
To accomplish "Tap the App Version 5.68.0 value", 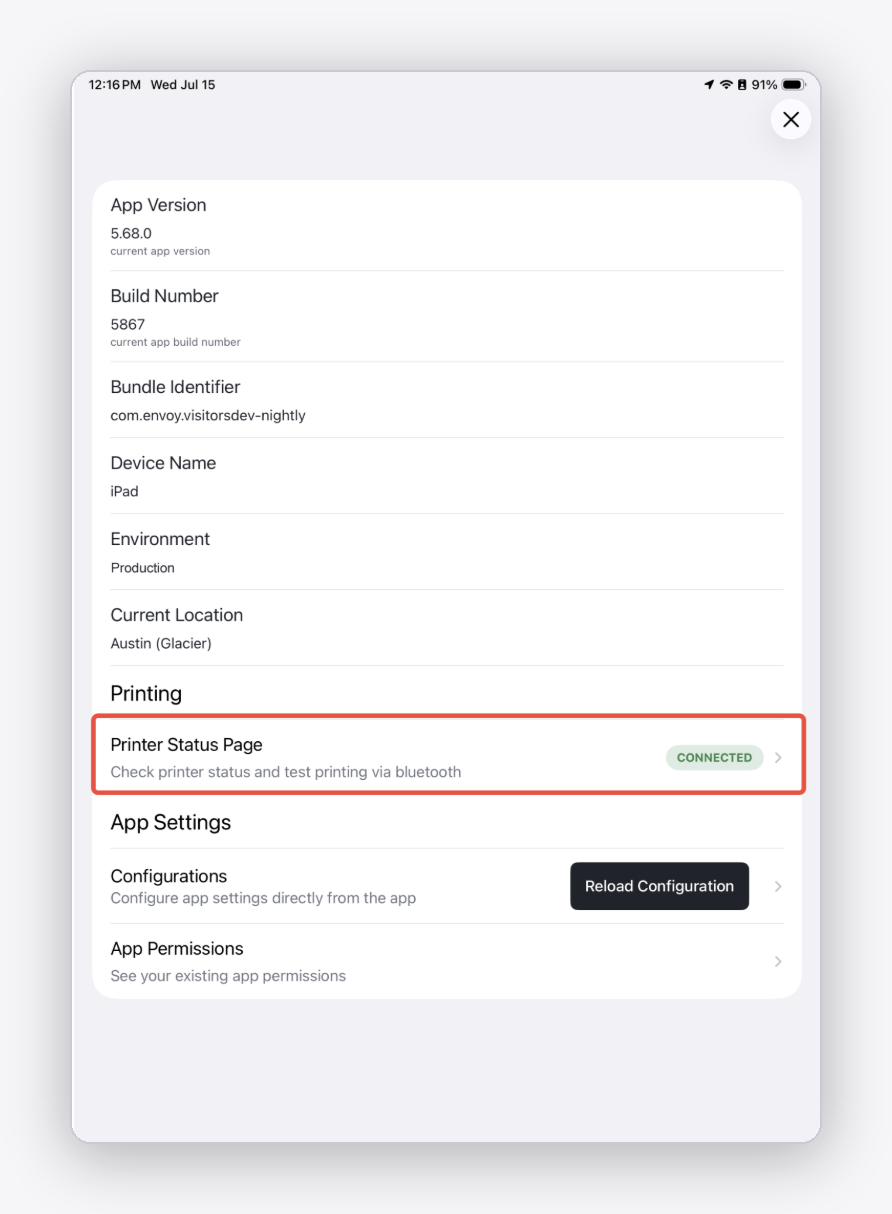I will (x=131, y=233).
